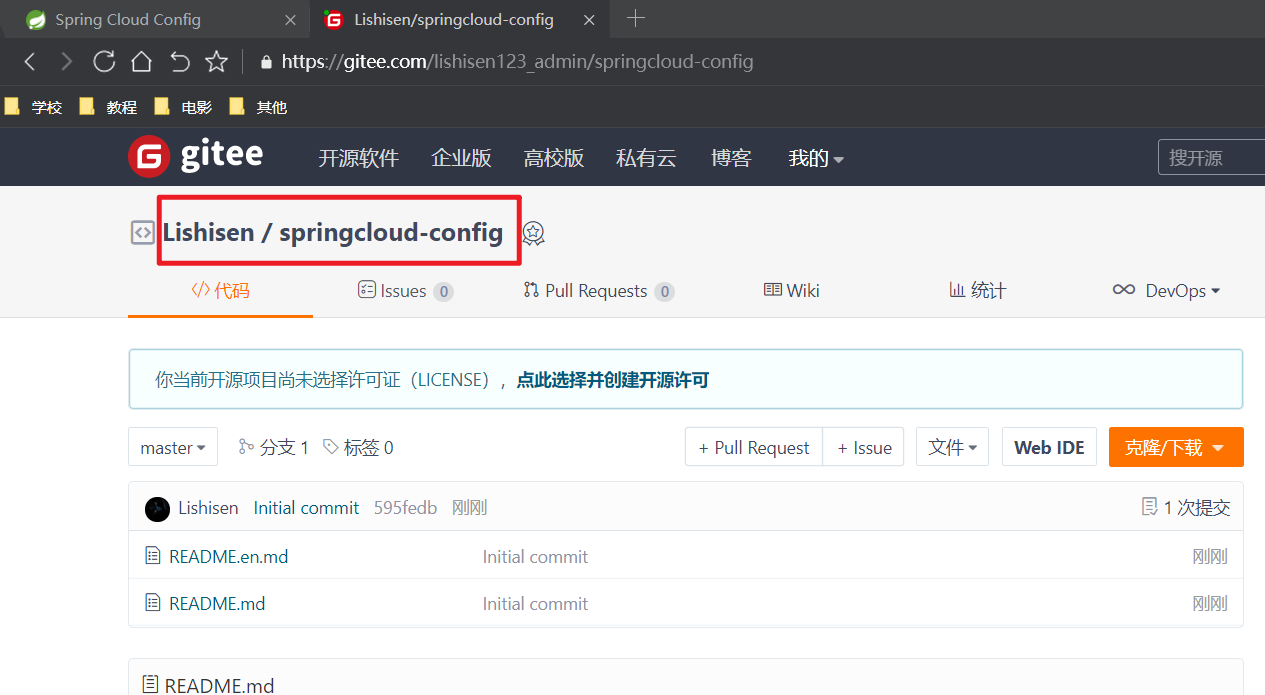View 1 次提交 commit history
Screen dimensions: 1265x695
pyautogui.click(x=1186, y=508)
